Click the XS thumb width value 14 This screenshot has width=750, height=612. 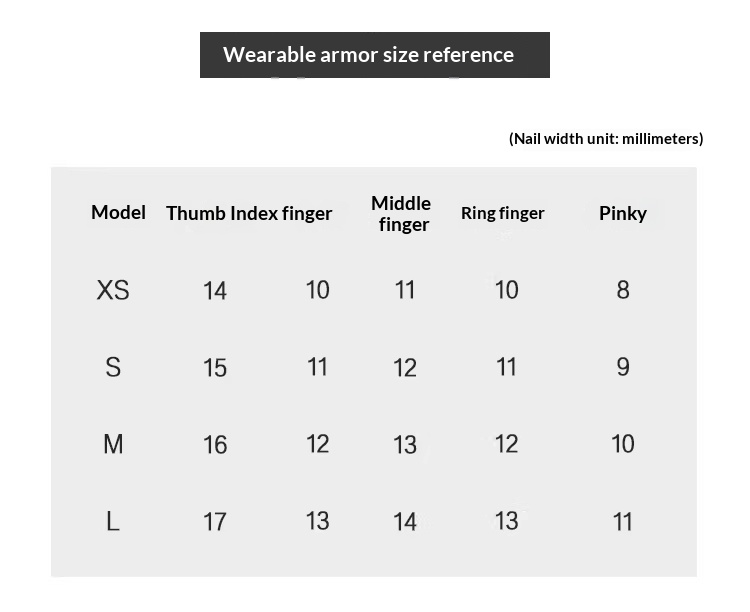pos(215,291)
